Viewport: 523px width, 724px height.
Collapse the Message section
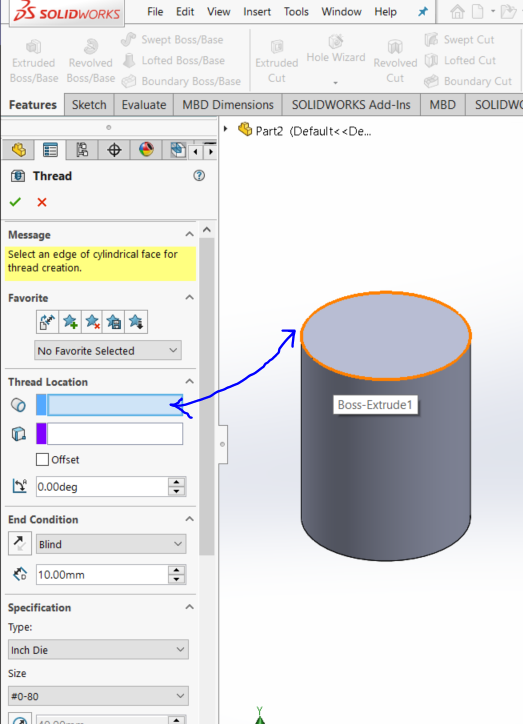(189, 234)
